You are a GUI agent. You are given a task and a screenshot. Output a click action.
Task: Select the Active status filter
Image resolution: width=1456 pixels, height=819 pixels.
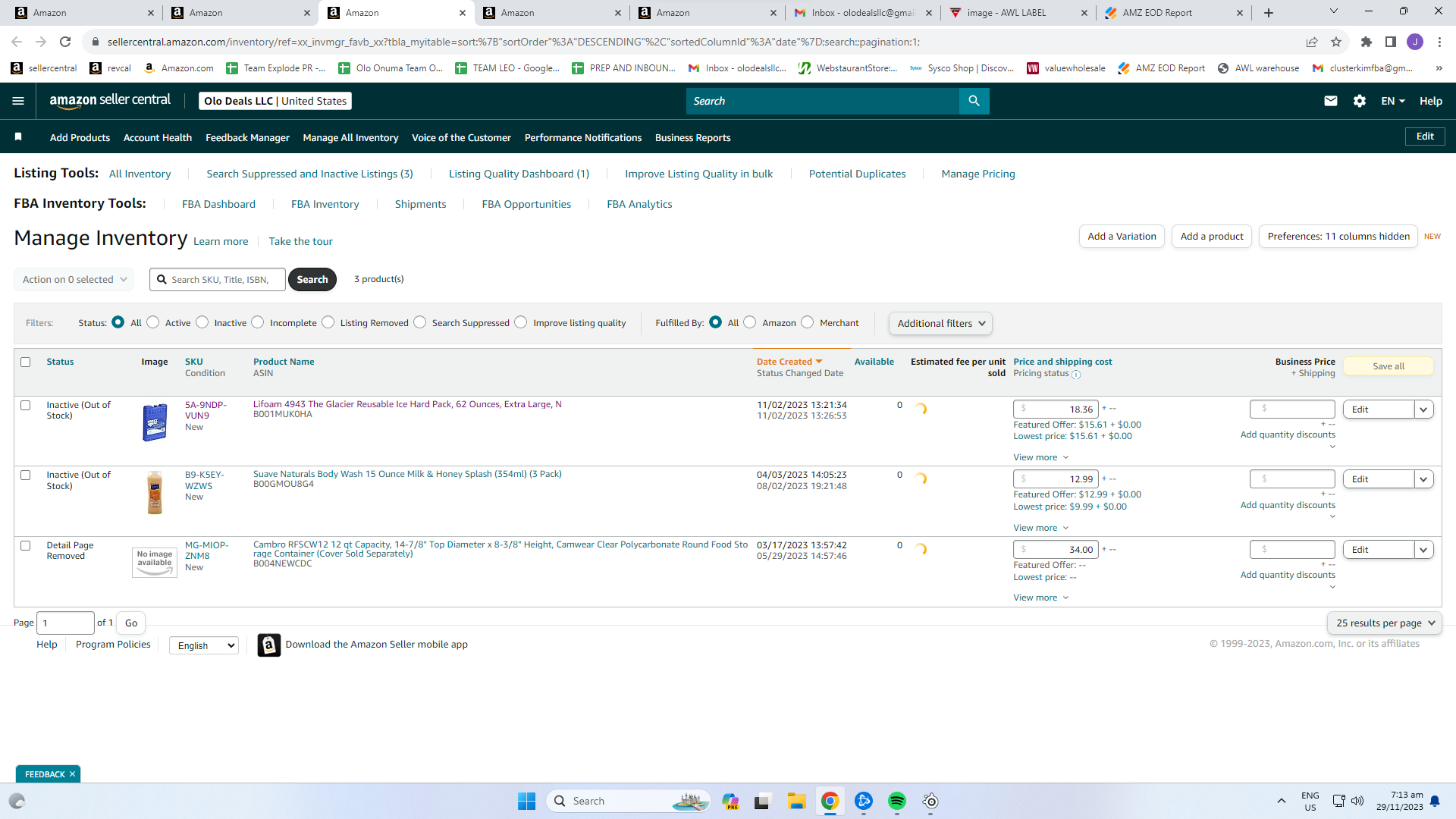tap(153, 322)
